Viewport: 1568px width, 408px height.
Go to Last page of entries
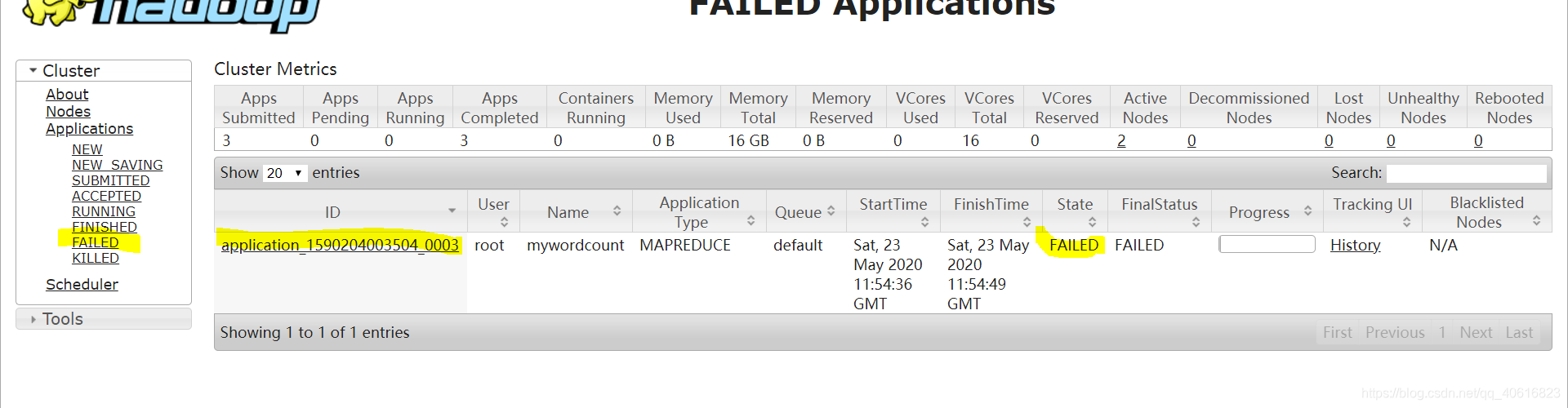[x=1519, y=333]
